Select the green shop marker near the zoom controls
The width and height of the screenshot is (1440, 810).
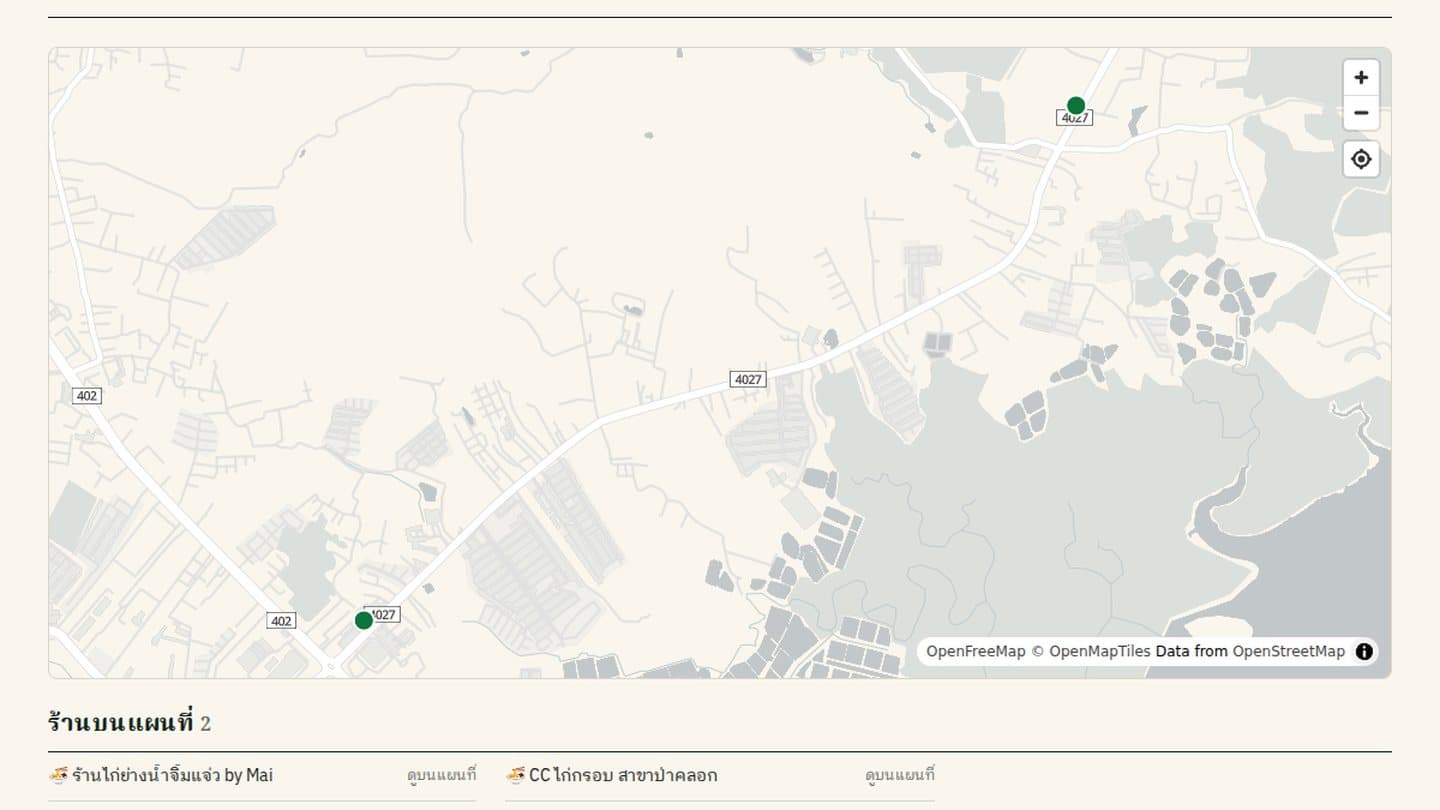coord(1076,106)
